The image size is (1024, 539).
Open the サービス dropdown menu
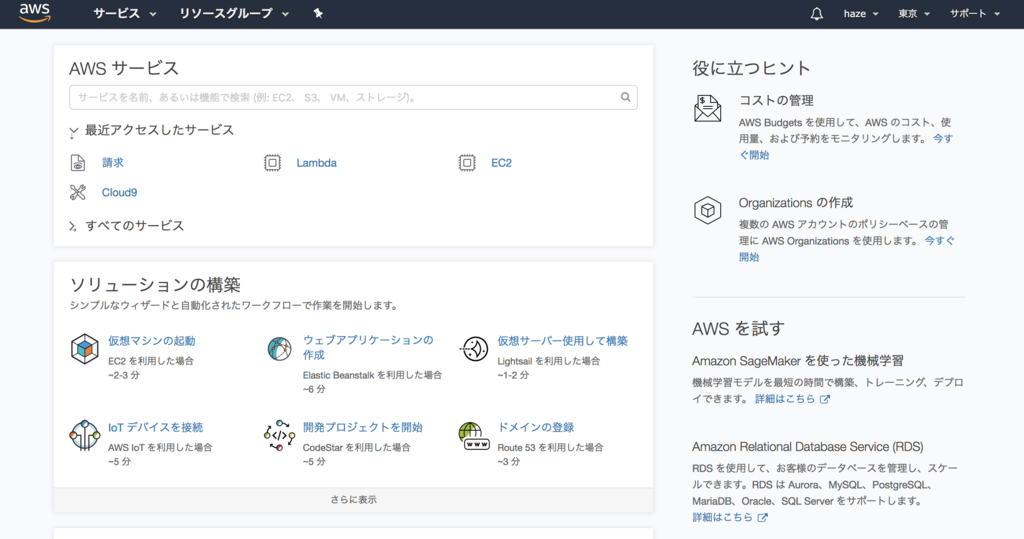tap(125, 14)
